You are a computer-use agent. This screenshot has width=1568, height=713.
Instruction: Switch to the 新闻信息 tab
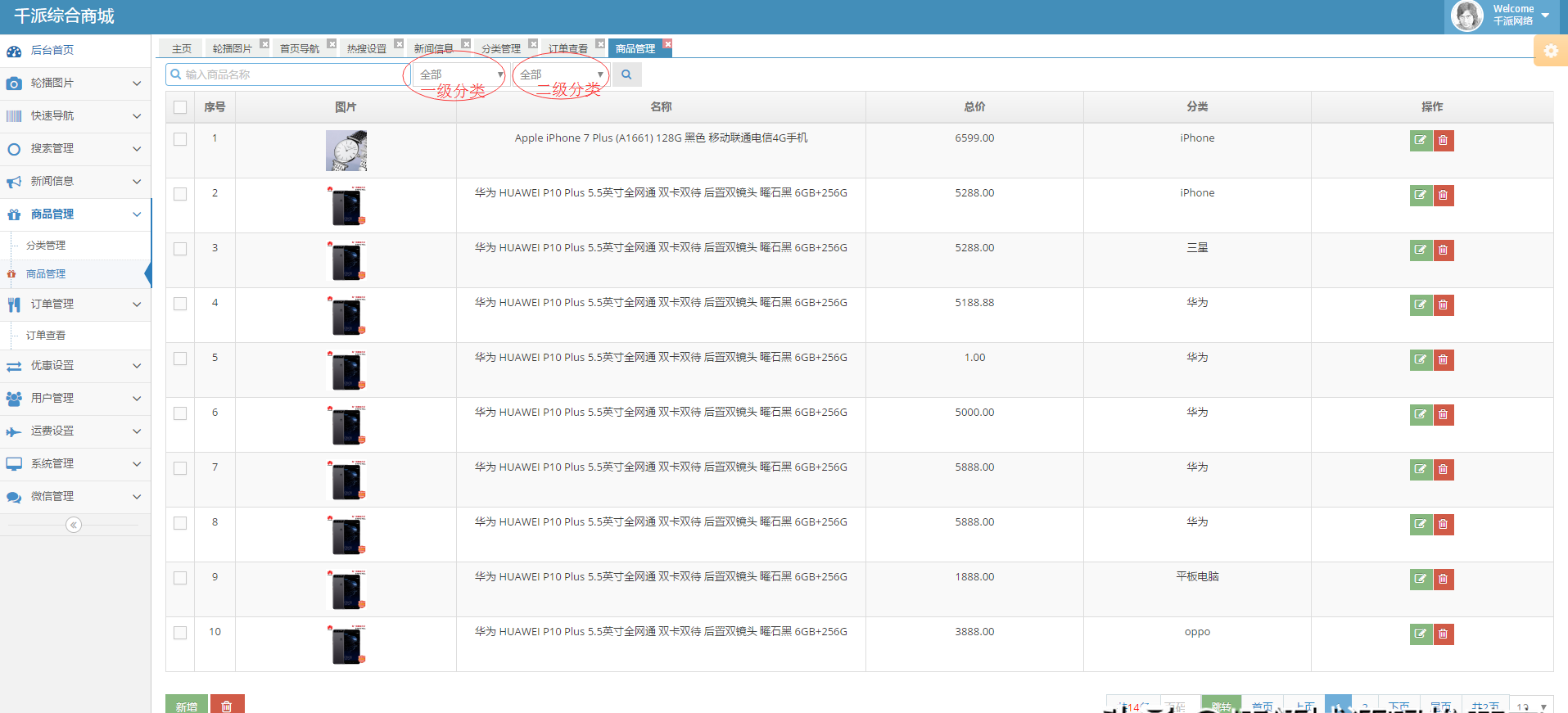(x=434, y=49)
